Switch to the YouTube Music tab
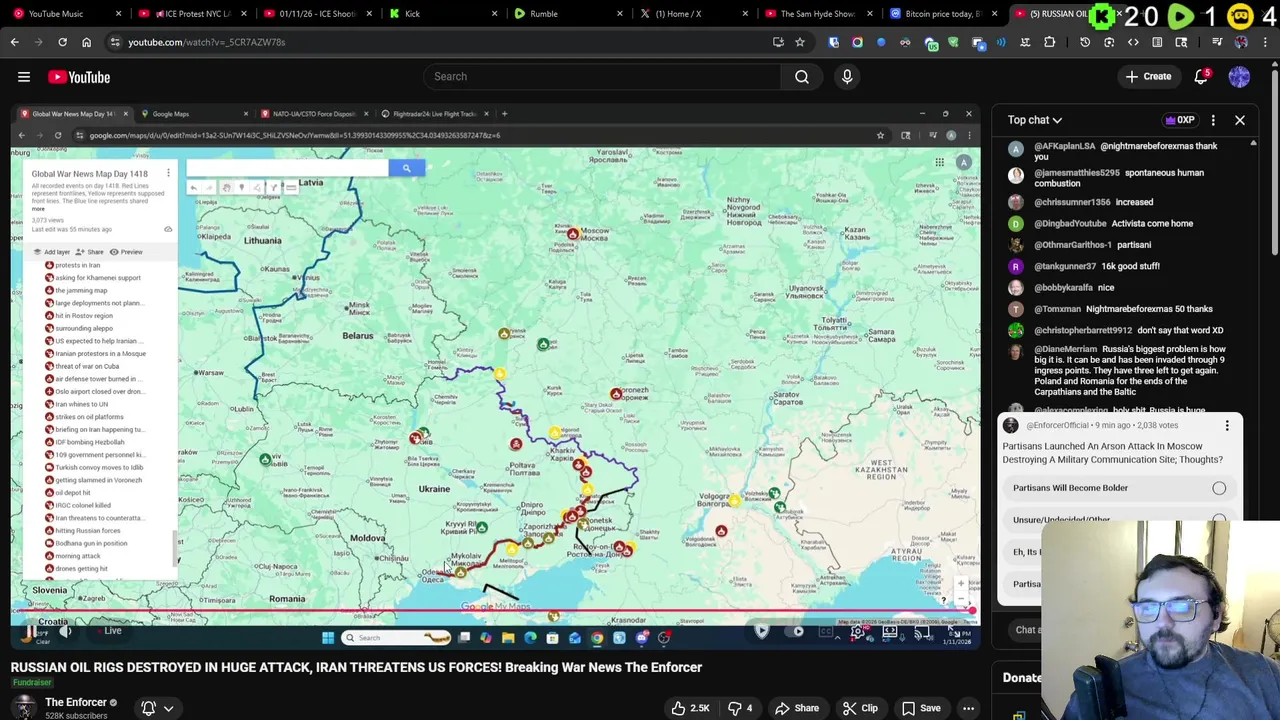The height and width of the screenshot is (720, 1280). [68, 14]
